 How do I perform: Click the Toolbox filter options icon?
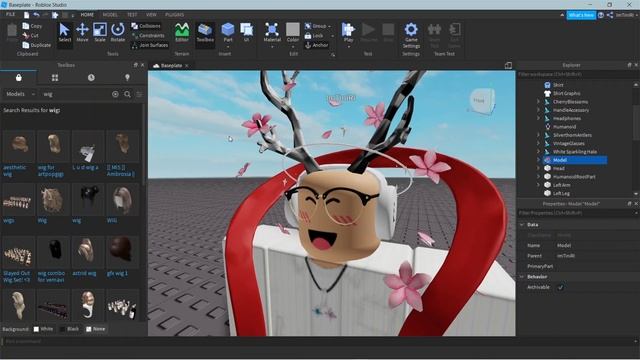[x=139, y=94]
